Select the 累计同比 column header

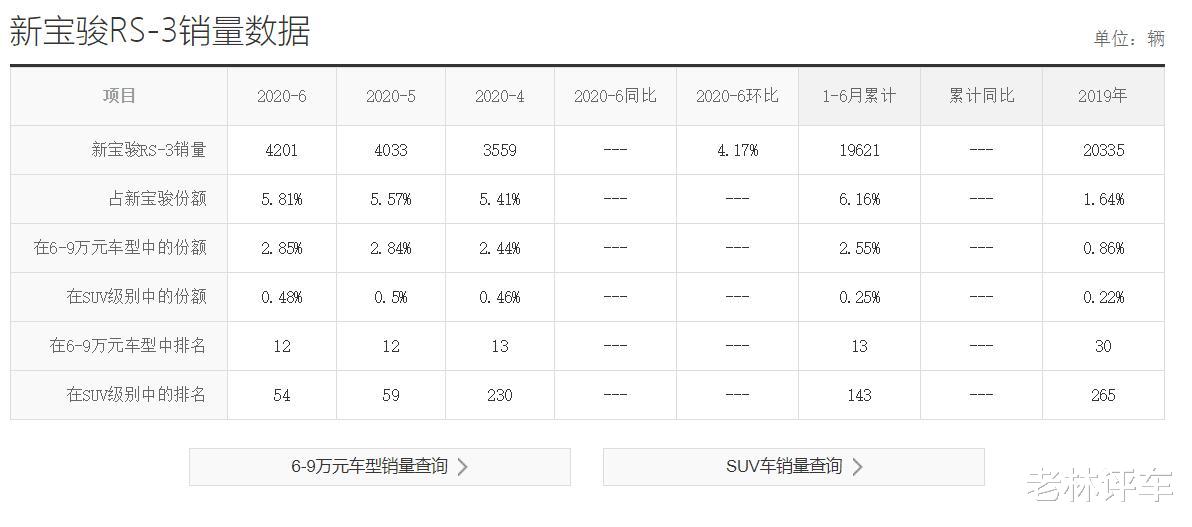(x=981, y=96)
